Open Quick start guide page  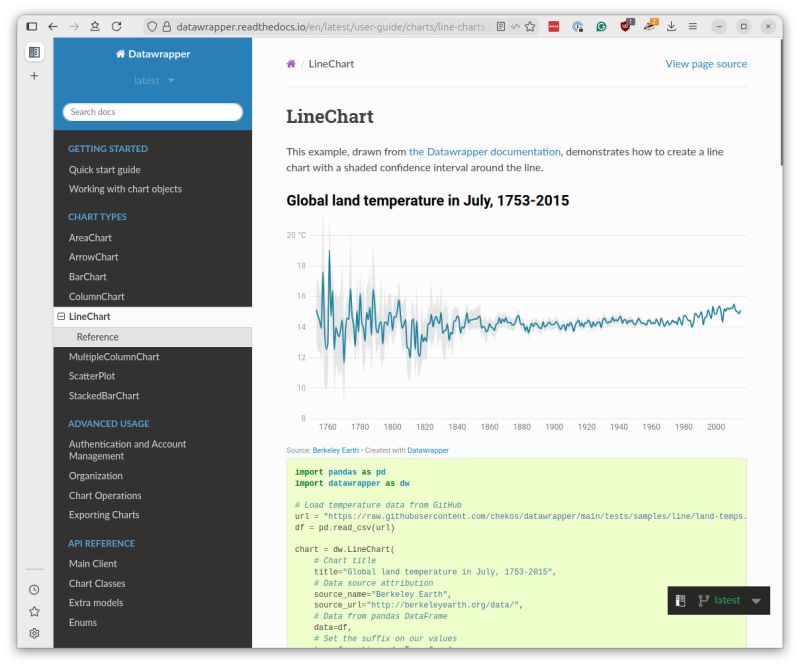(x=105, y=169)
